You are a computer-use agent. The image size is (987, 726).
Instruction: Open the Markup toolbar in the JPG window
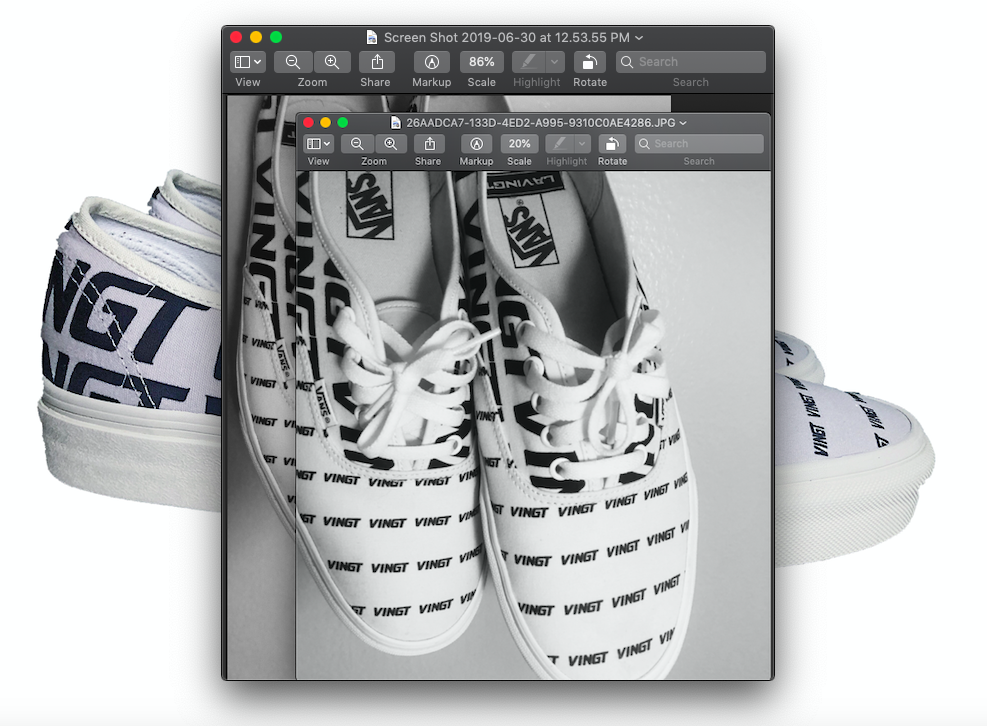pyautogui.click(x=476, y=144)
